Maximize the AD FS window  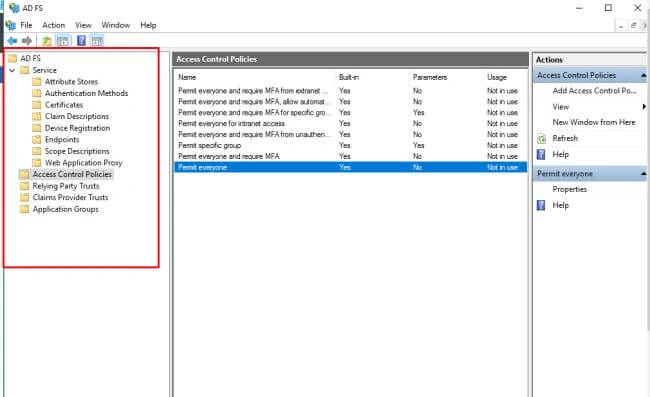coord(608,8)
